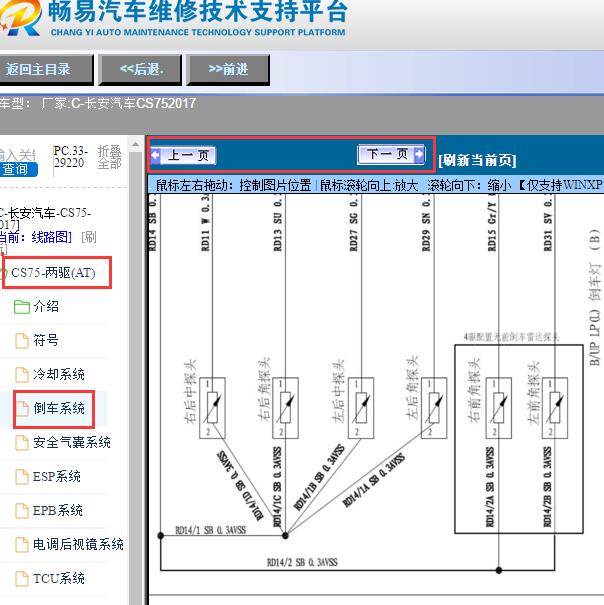Viewport: 604px width, 605px height.
Task: Click the sidebar scrollbar up arrow
Action: [135, 145]
